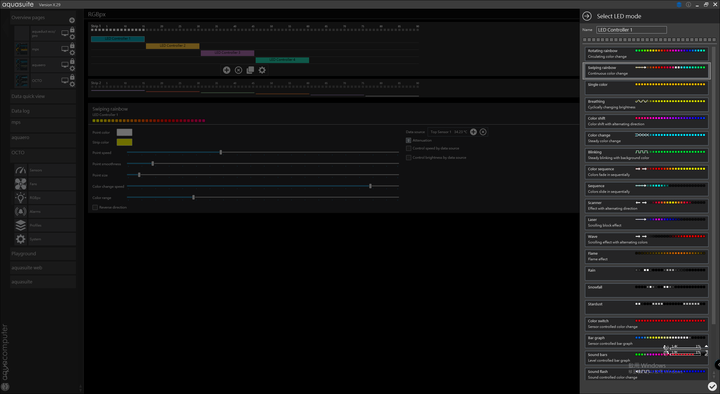Screen dimensions: 720x394
Task: Select the Laser LED mode
Action: 647,222
